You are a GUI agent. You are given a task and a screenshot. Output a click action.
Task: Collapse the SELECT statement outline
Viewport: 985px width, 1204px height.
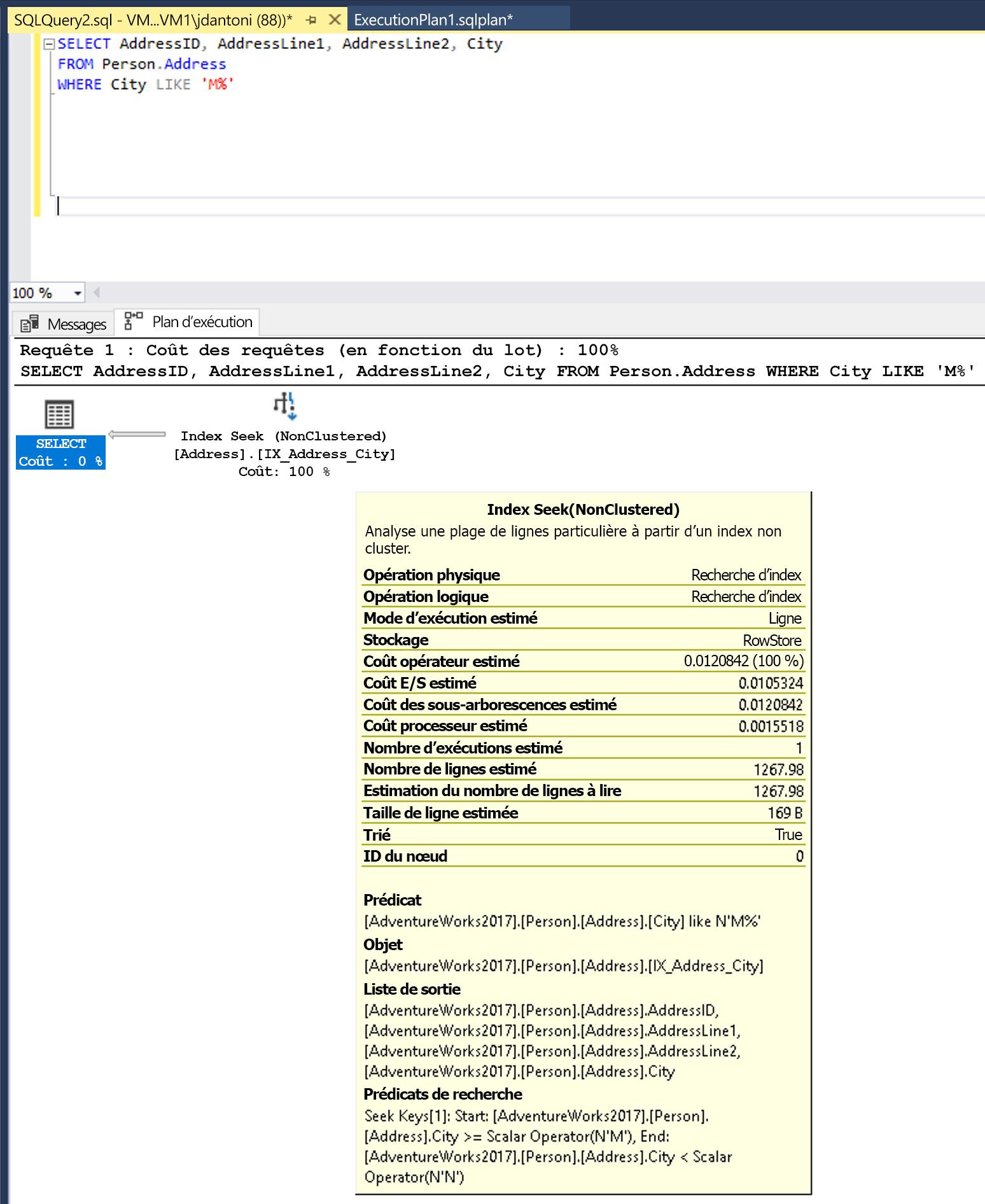click(x=49, y=45)
